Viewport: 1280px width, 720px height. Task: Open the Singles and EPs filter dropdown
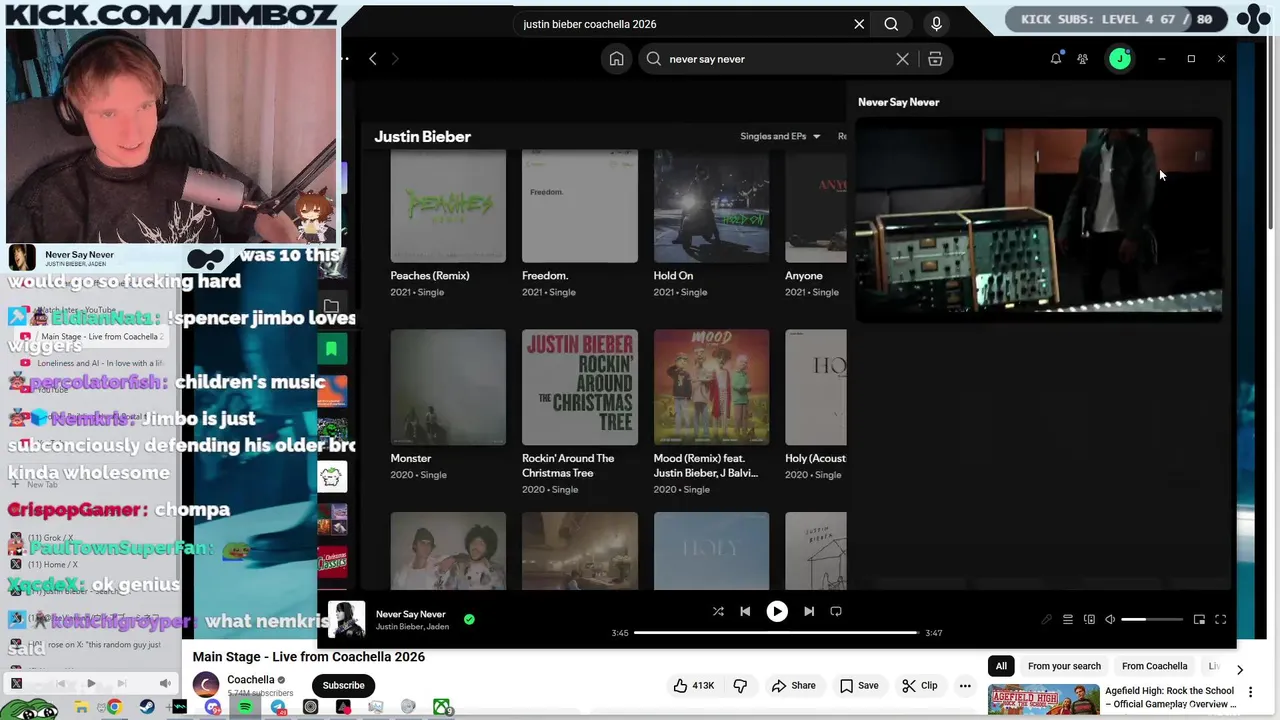pyautogui.click(x=780, y=136)
